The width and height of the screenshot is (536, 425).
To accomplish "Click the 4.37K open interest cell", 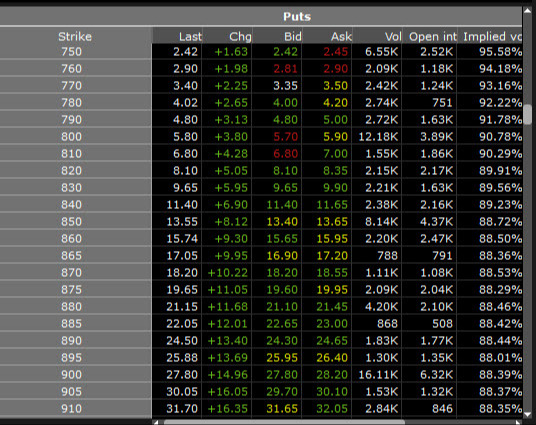I will [x=436, y=222].
